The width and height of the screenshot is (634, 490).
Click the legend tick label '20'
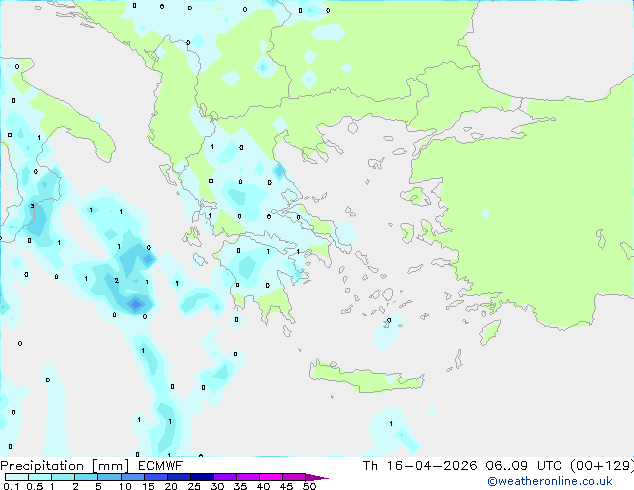[x=171, y=486]
